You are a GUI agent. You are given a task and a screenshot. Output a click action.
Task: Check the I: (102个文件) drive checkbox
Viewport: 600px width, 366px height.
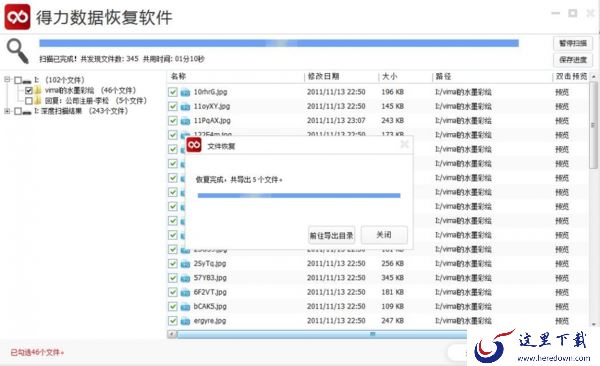(x=18, y=80)
